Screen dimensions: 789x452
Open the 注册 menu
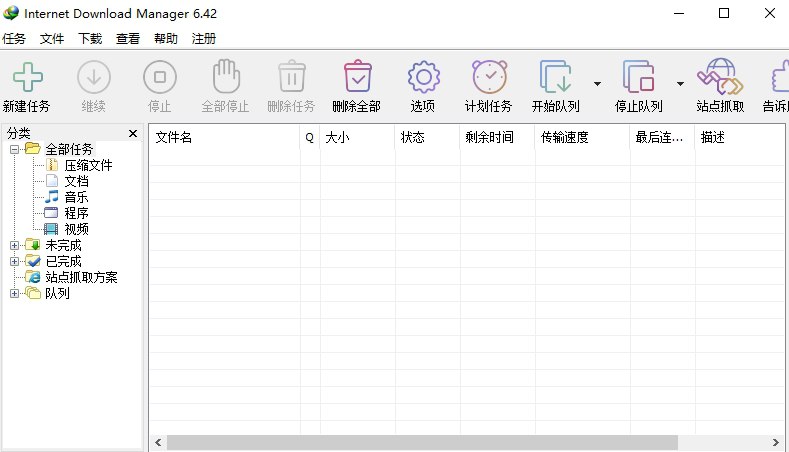(x=203, y=39)
